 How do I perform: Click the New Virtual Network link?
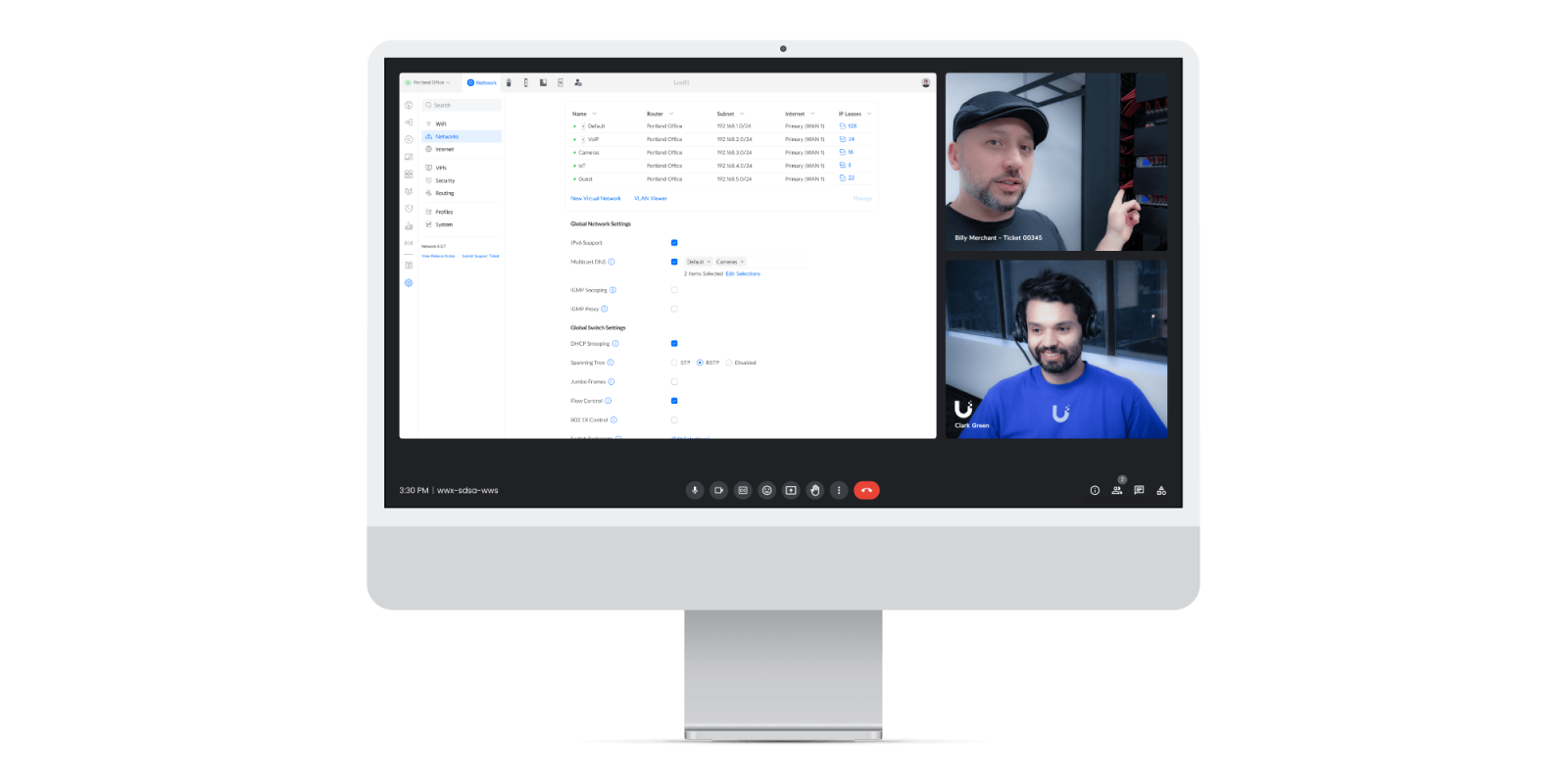coord(596,199)
